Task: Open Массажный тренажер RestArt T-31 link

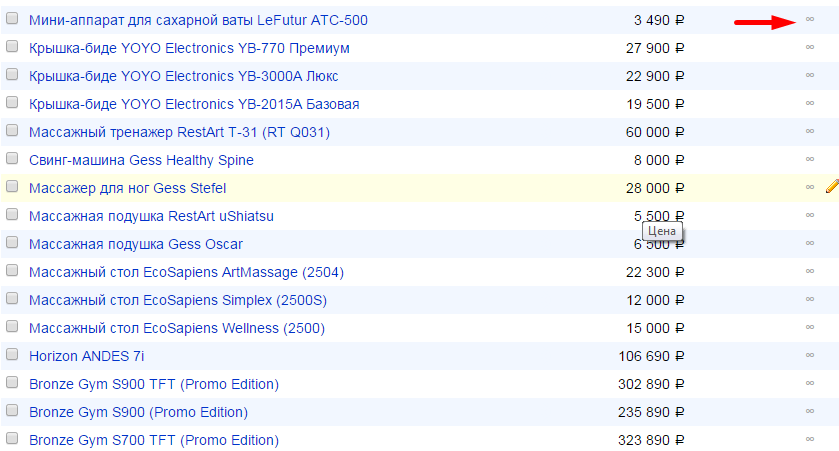Action: (x=179, y=132)
